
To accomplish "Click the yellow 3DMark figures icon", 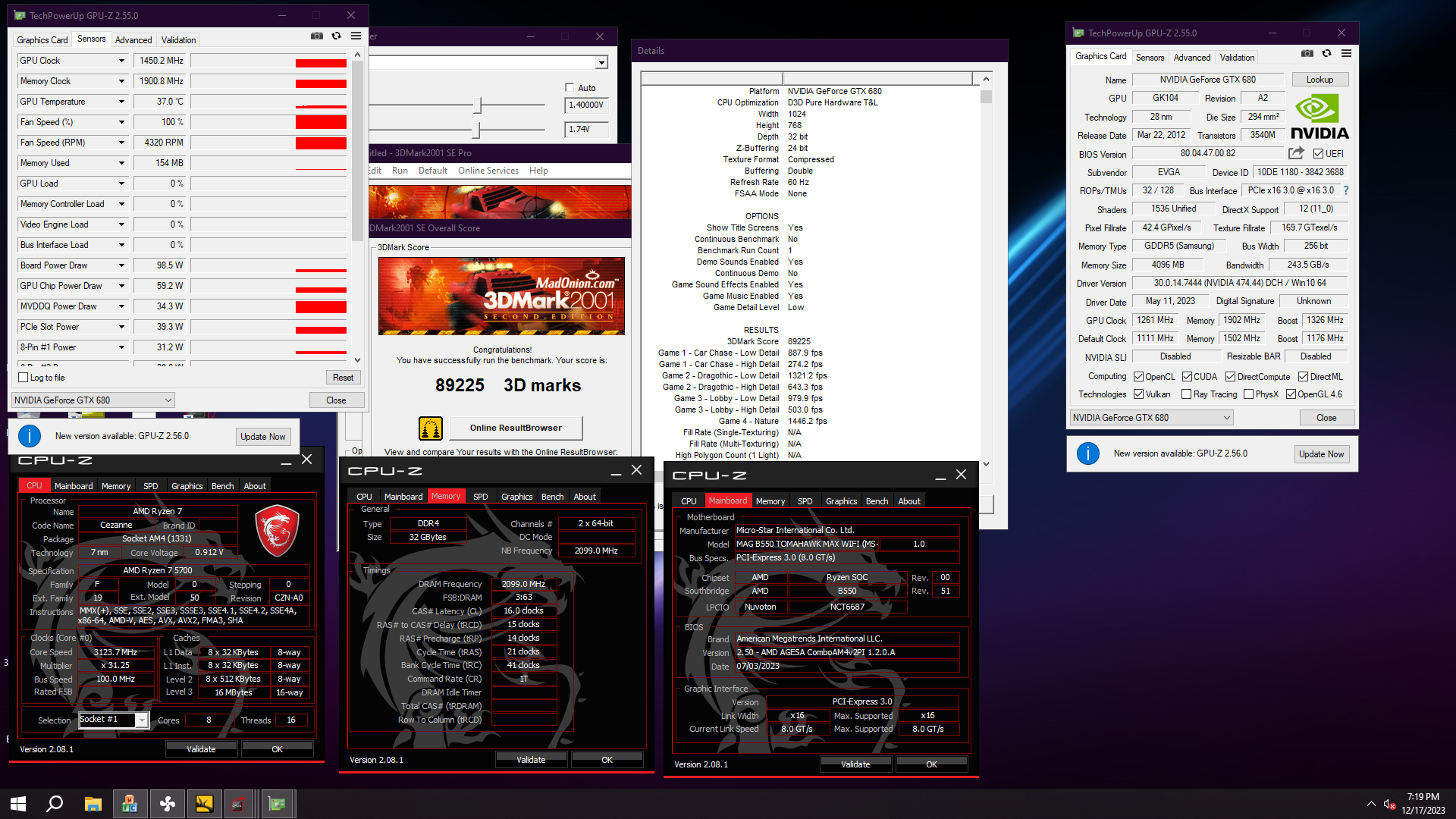I will pyautogui.click(x=430, y=428).
